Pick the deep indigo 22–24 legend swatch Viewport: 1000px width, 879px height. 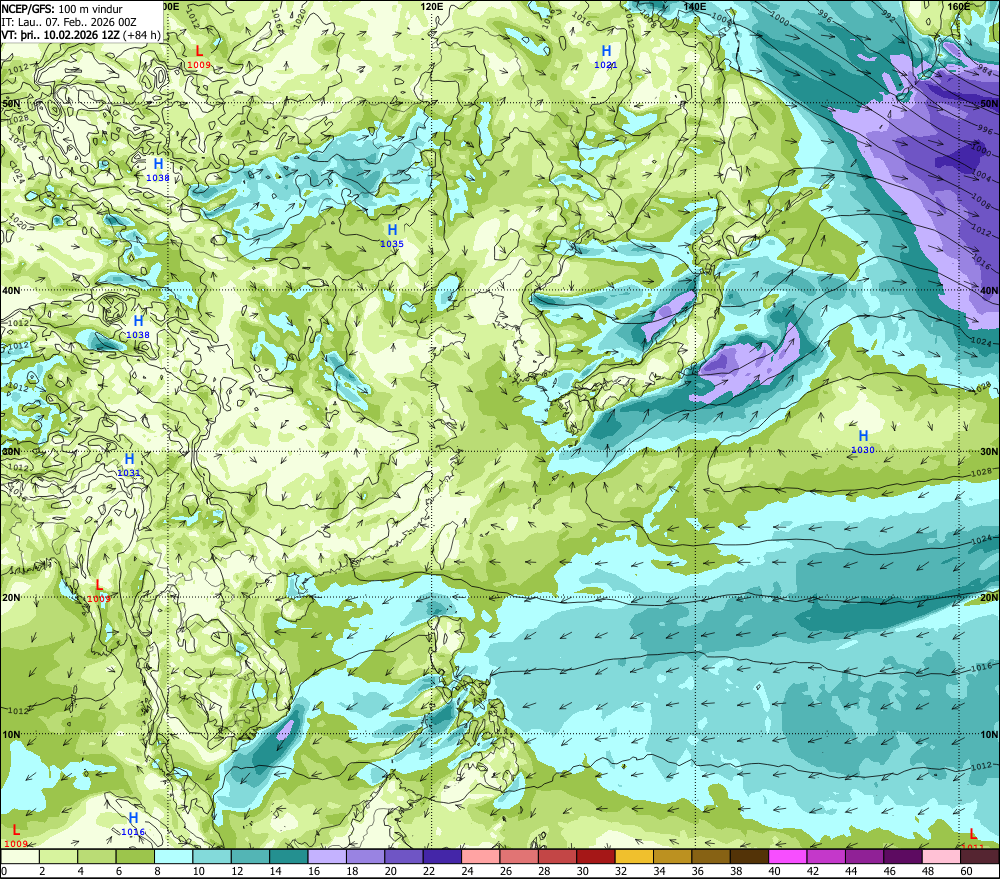point(443,856)
